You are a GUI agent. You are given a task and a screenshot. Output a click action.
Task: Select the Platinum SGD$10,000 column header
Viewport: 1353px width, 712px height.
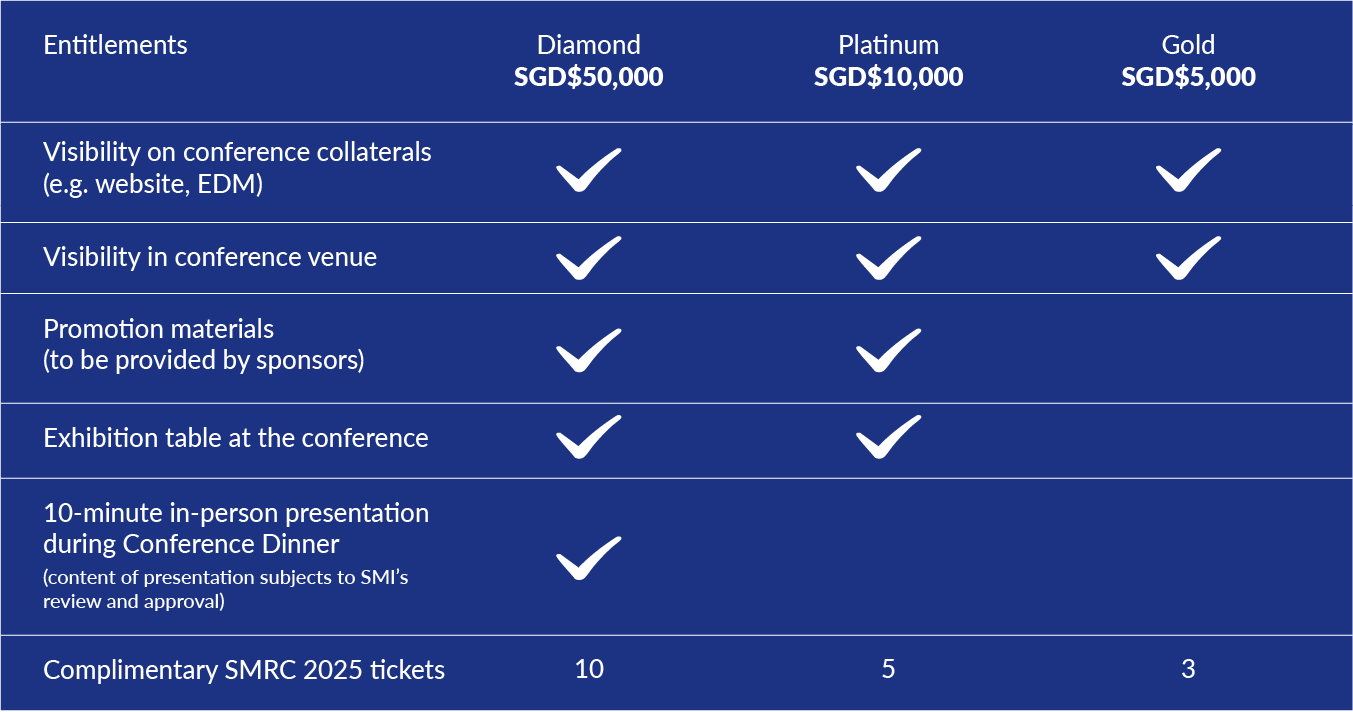coord(888,61)
